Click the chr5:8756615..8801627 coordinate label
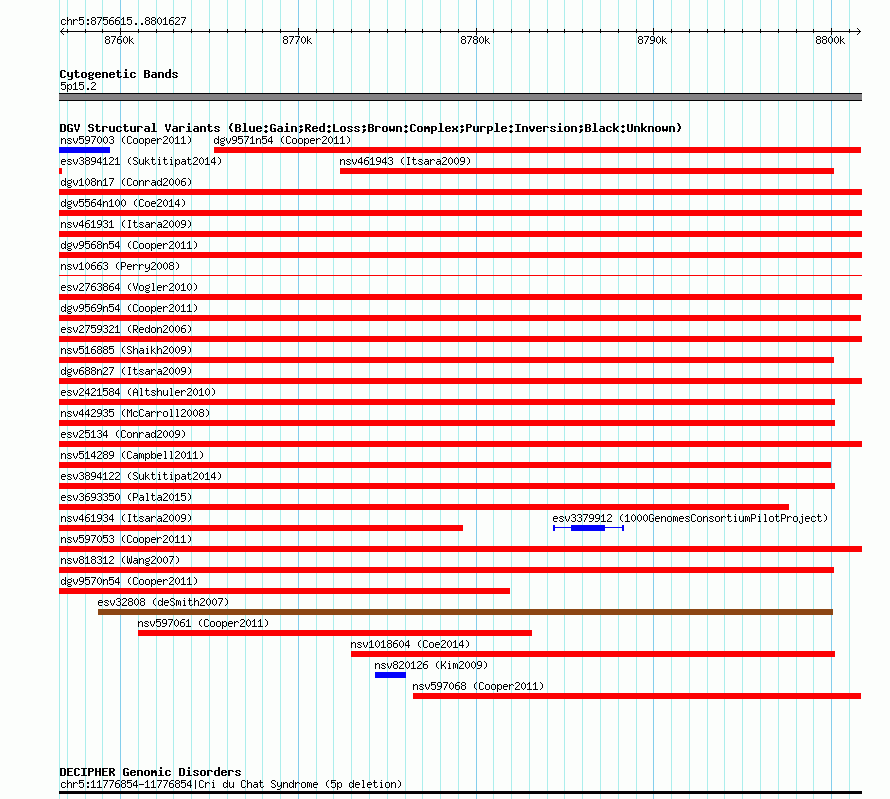890x799 pixels. click(123, 21)
